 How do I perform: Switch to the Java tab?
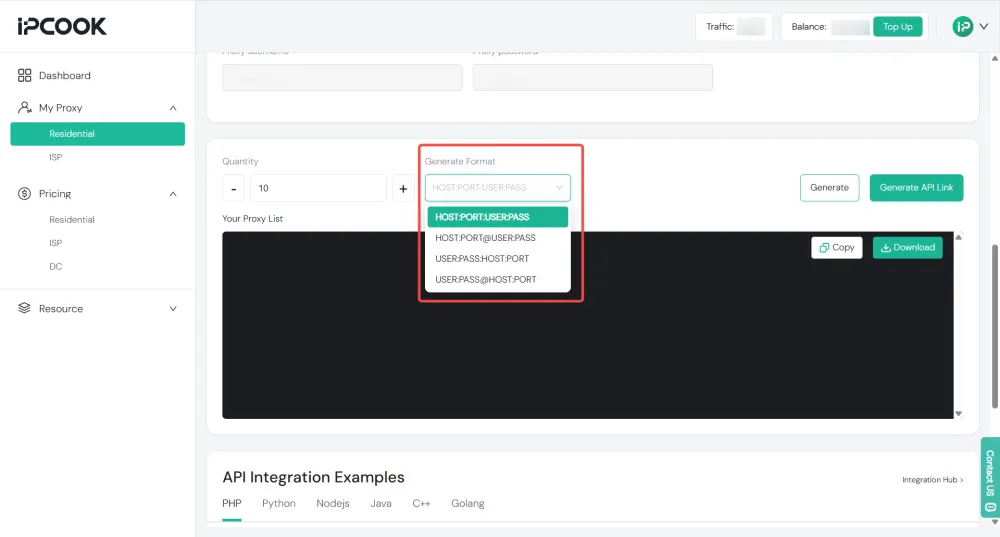pyautogui.click(x=381, y=503)
